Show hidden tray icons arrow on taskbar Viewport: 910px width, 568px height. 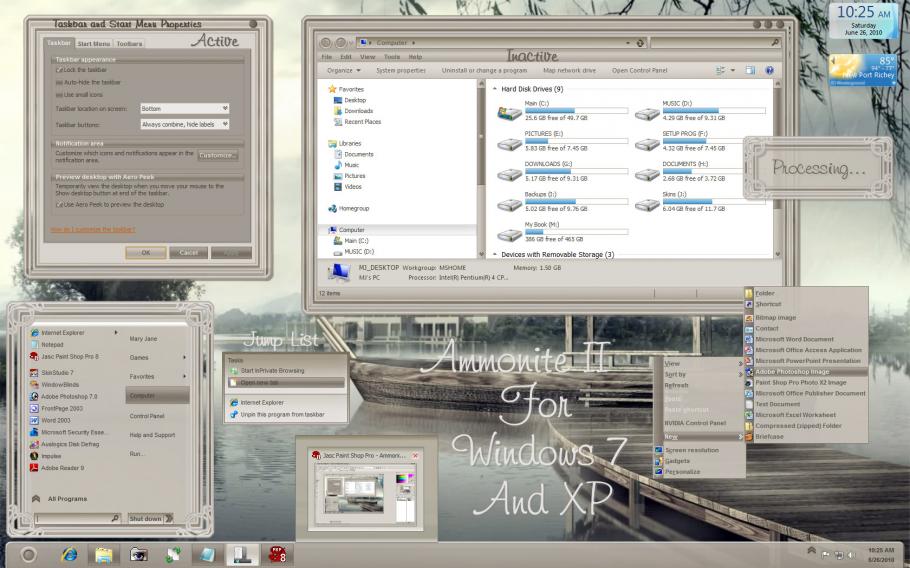tap(811, 550)
